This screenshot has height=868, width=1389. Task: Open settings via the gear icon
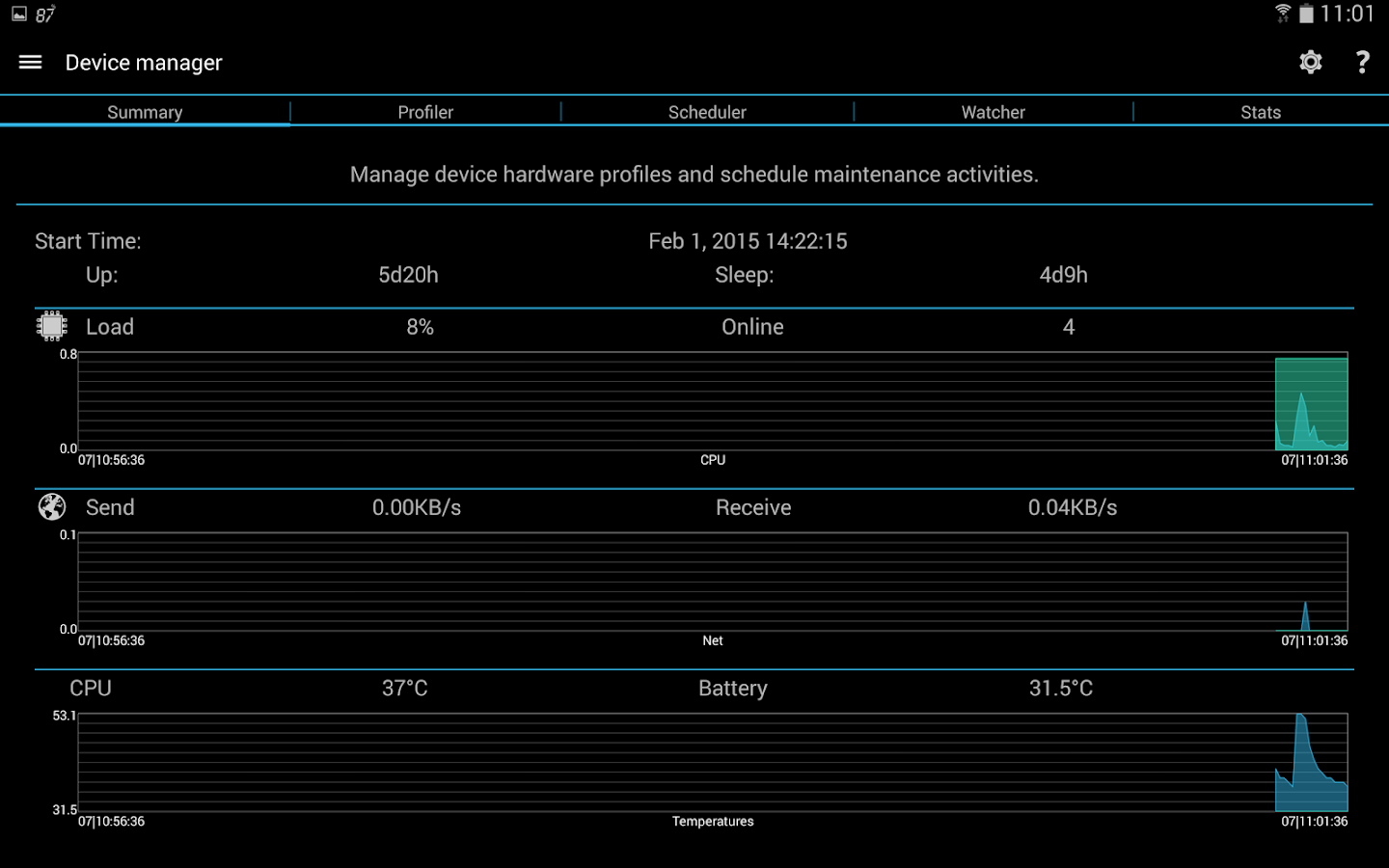(x=1310, y=63)
